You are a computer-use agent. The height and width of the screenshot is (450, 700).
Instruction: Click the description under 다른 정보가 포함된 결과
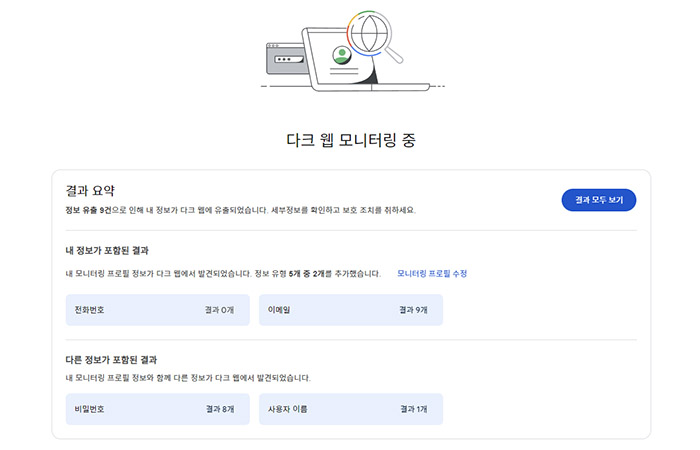187,378
